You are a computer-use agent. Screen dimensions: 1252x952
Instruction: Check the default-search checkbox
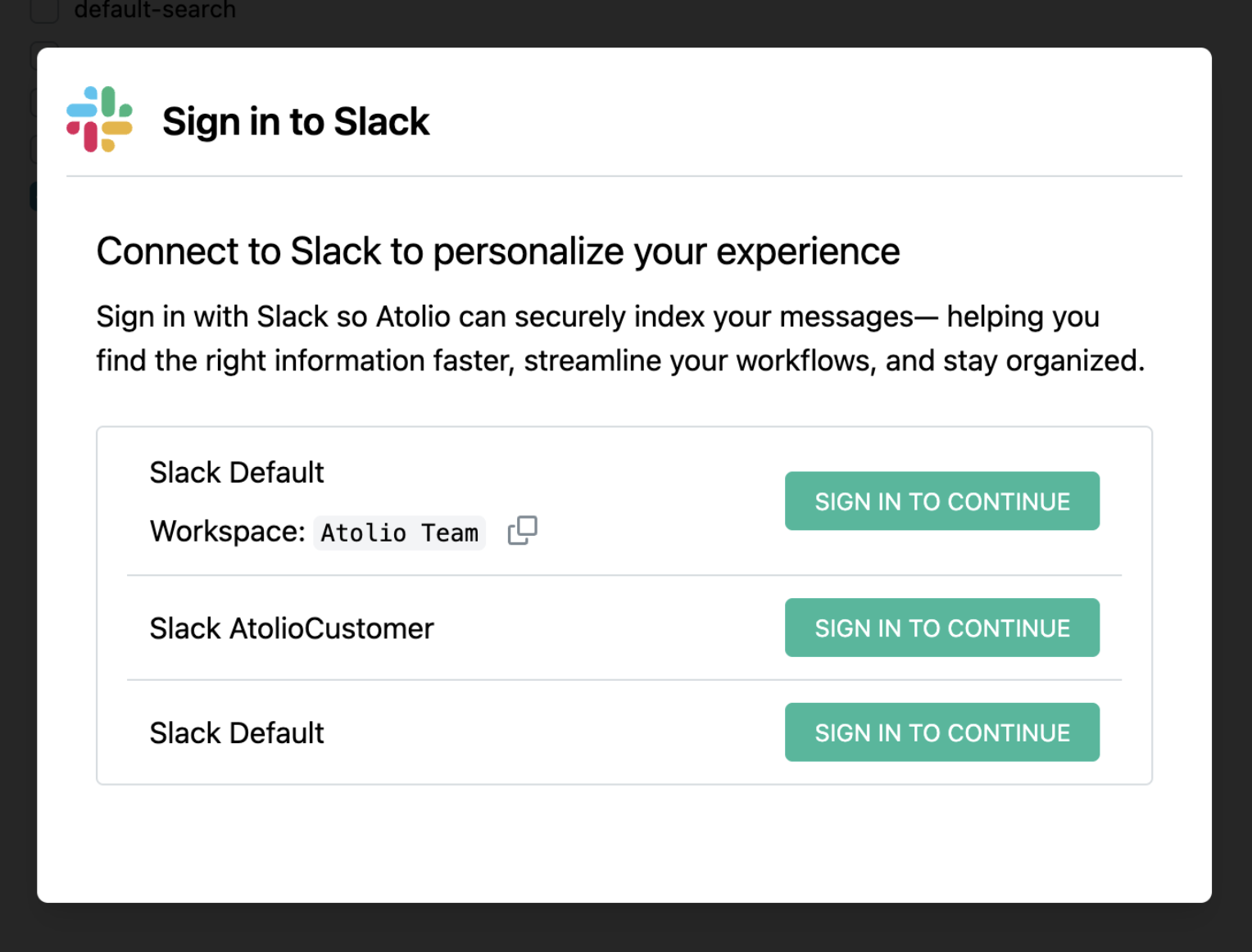(44, 11)
